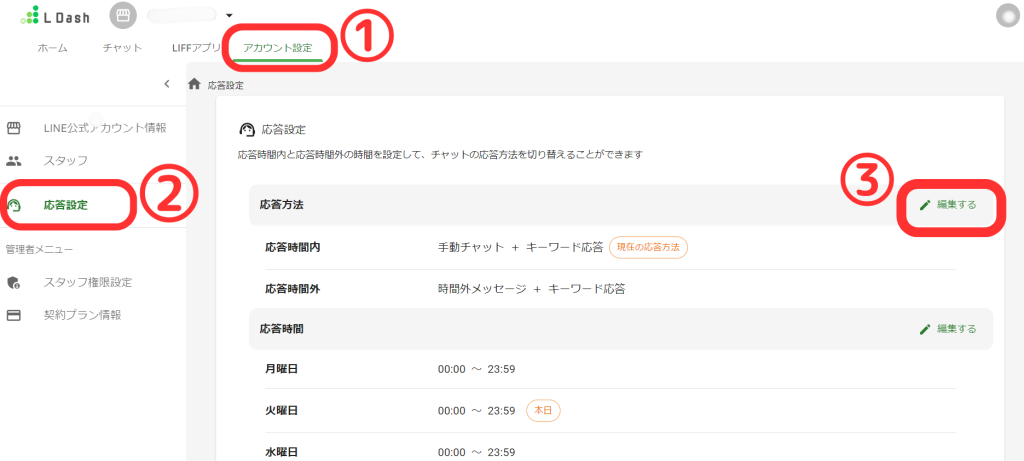The image size is (1024, 461).
Task: Switch to the チャット tab
Action: [122, 48]
